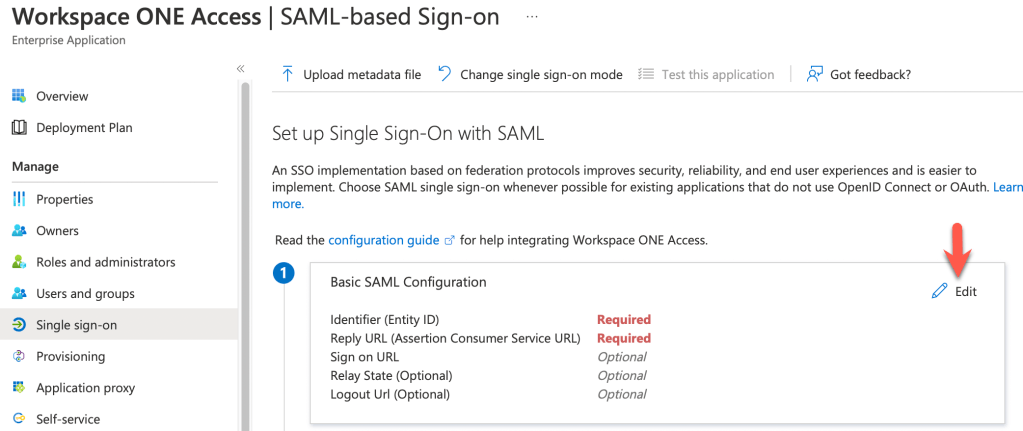This screenshot has height=431, width=1023.
Task: Click the sidebar vertical scrollbar
Action: tap(245, 250)
